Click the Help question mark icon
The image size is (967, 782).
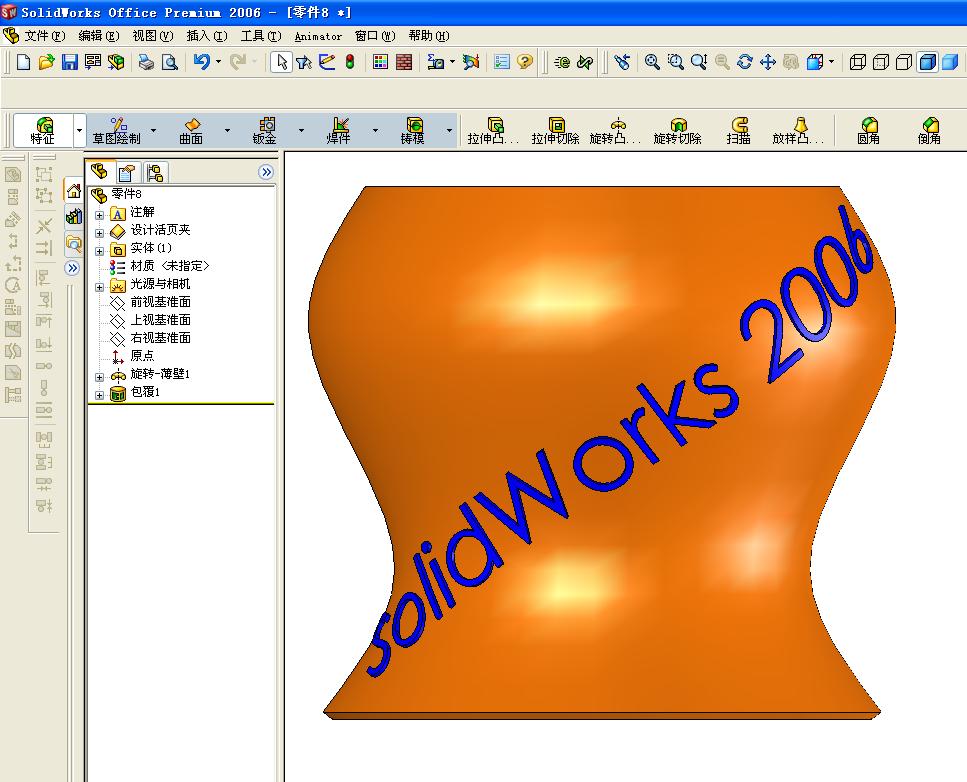click(525, 62)
